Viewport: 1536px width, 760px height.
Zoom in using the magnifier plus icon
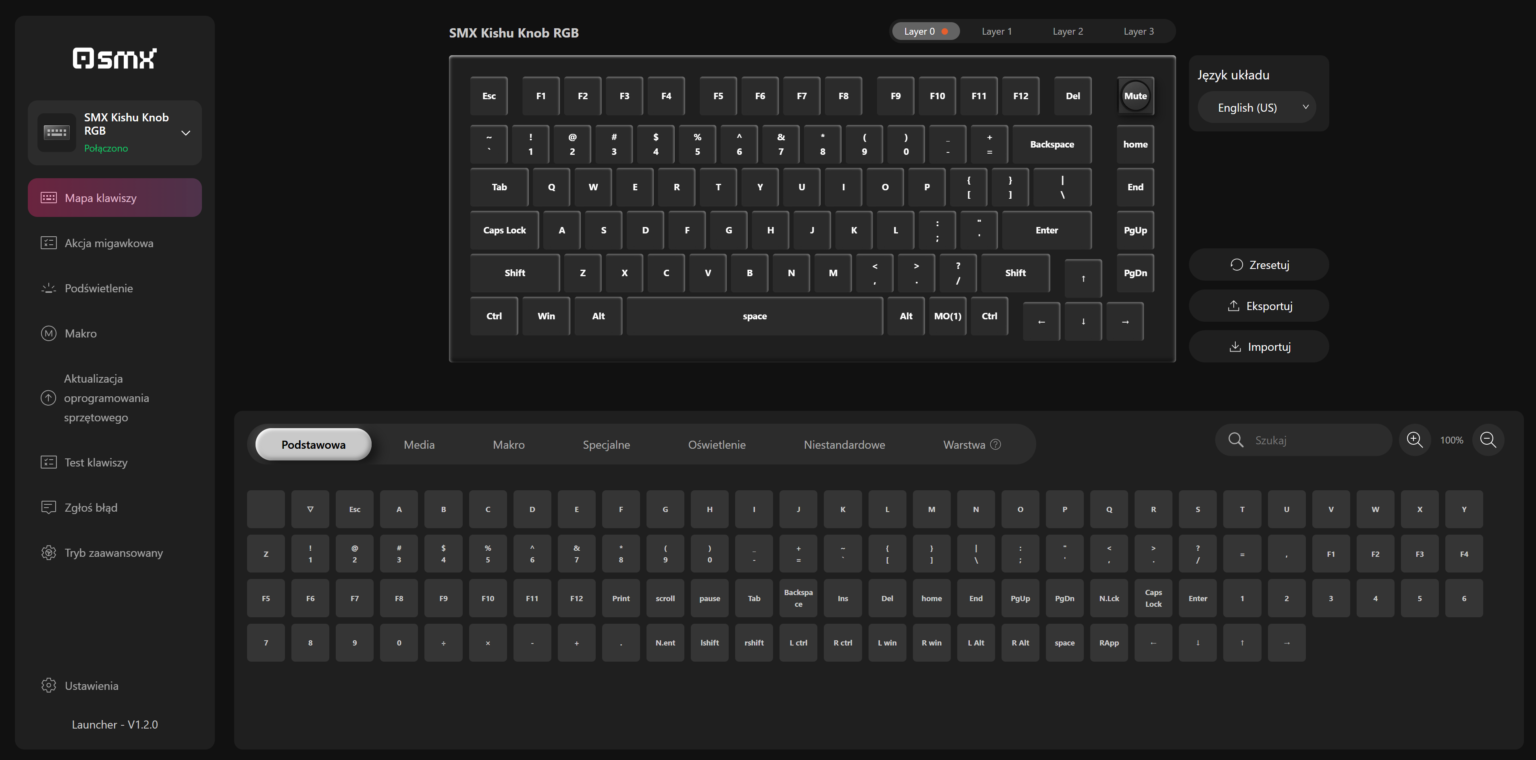point(1414,439)
